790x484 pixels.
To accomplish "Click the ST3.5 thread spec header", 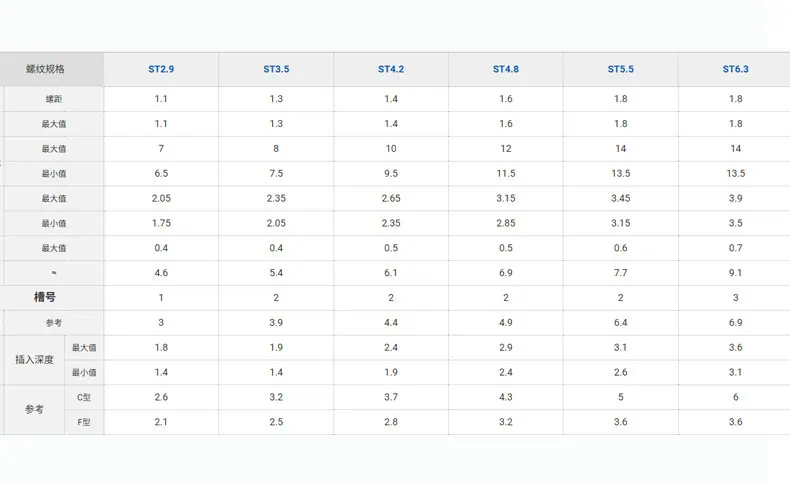I will (276, 69).
